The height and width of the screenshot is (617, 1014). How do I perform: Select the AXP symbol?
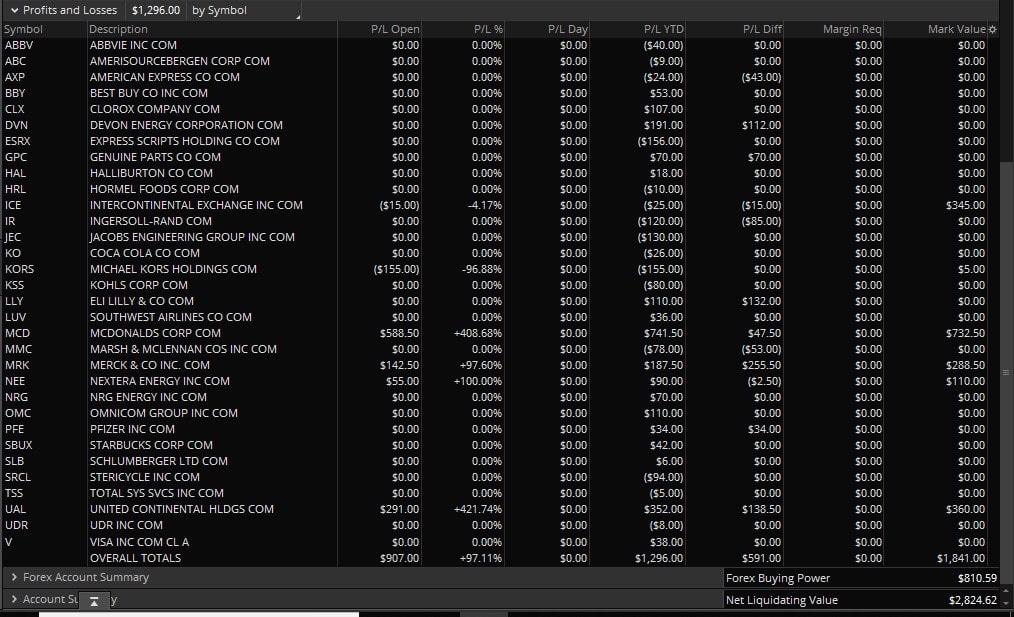click(15, 77)
